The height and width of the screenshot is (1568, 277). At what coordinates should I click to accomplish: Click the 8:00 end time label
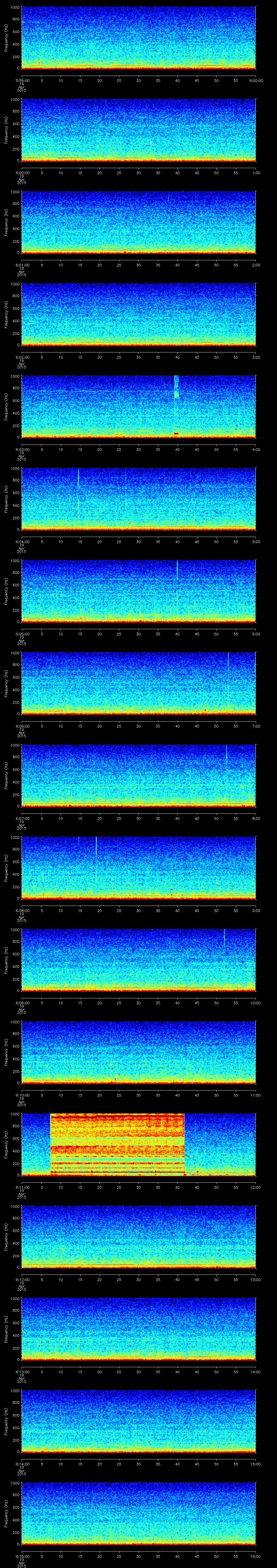256,818
